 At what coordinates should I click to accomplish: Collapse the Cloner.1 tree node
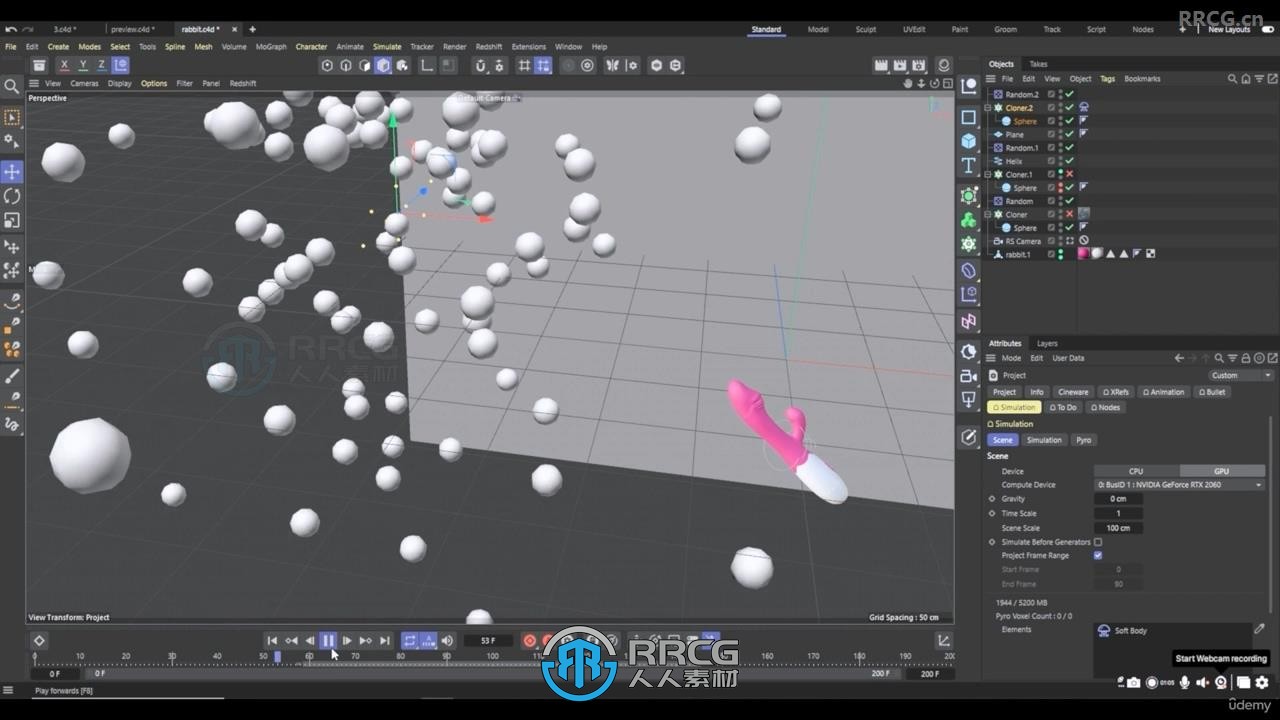click(988, 174)
